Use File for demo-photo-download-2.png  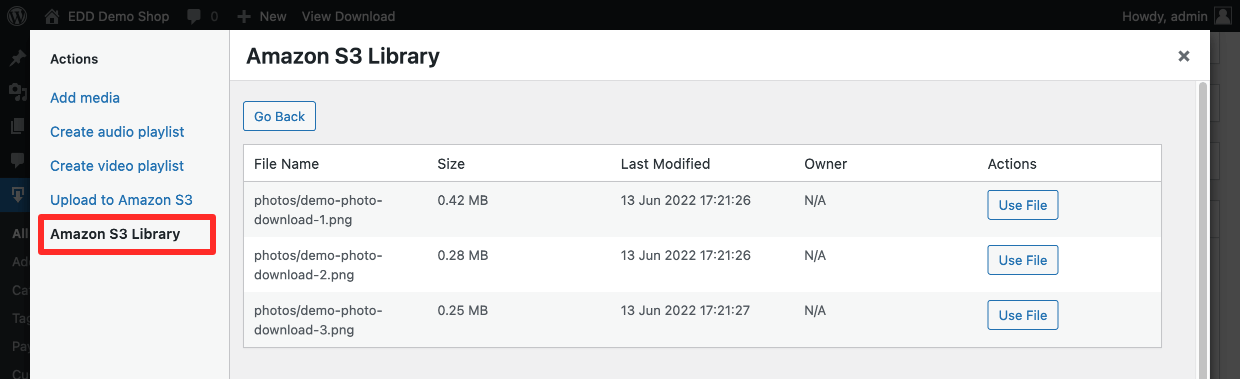(1023, 260)
